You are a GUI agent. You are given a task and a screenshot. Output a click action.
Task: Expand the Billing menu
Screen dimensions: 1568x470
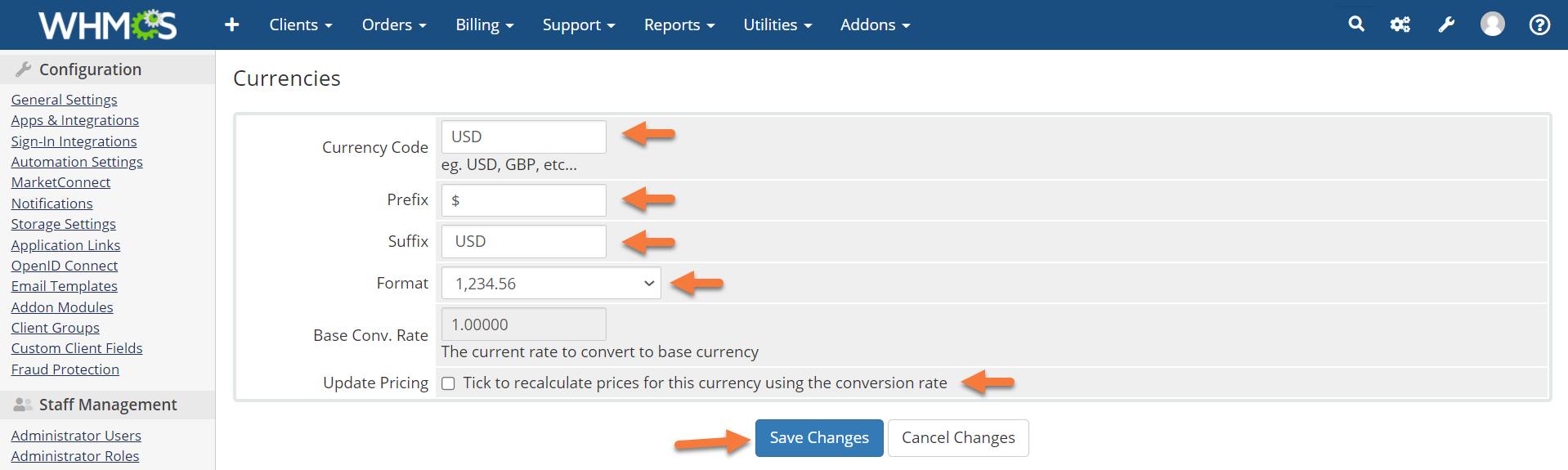point(484,25)
